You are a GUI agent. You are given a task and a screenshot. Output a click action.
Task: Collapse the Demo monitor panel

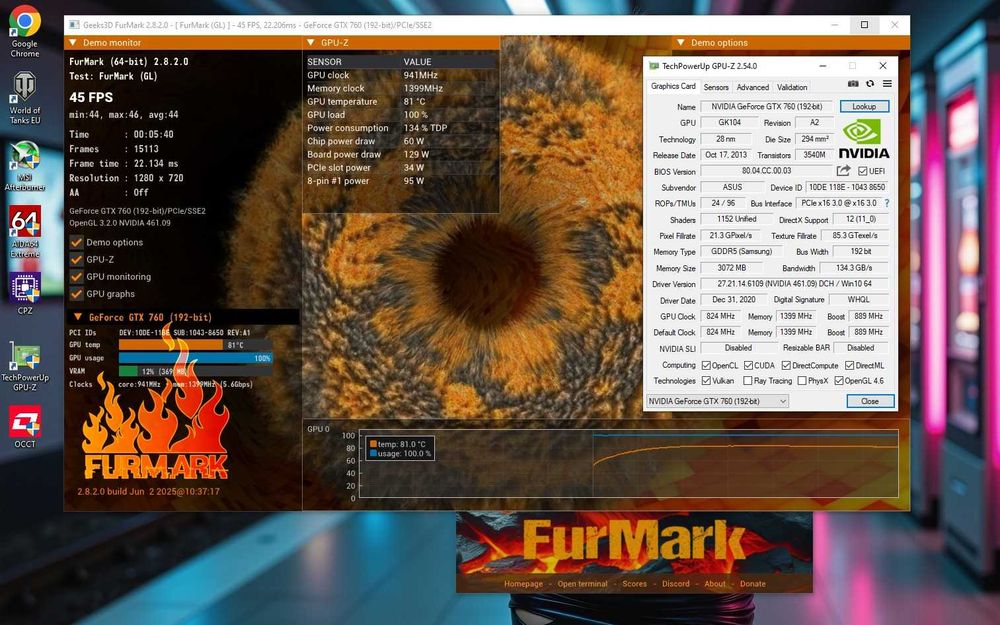tap(73, 43)
